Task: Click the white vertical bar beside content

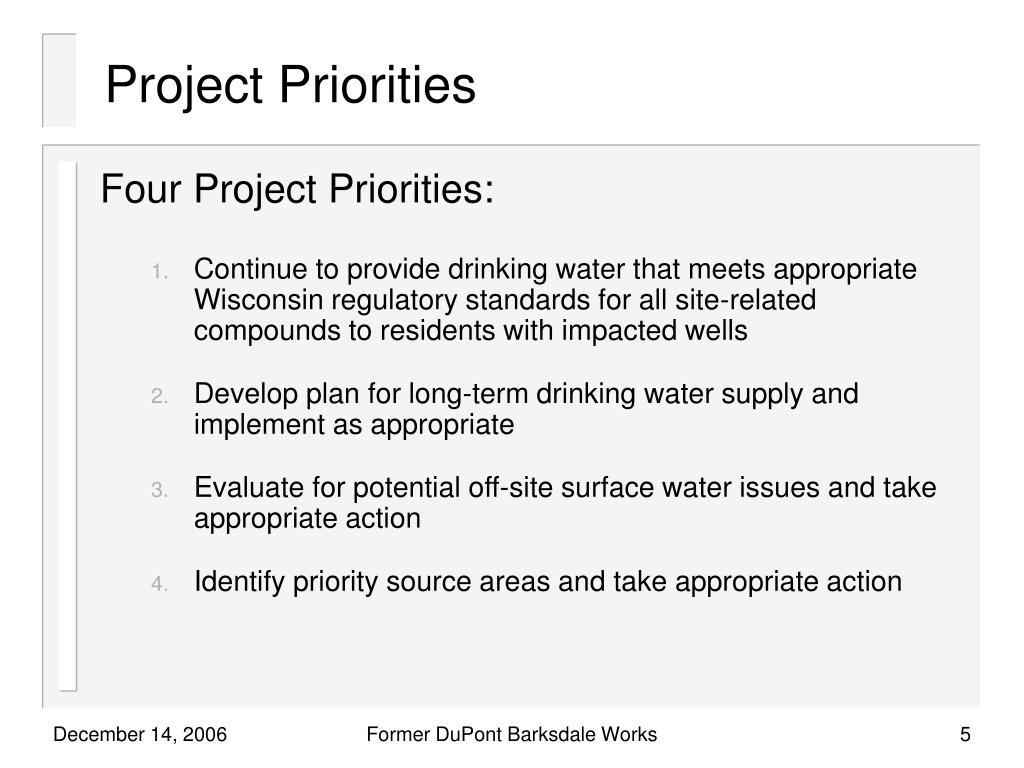Action: click(x=68, y=426)
